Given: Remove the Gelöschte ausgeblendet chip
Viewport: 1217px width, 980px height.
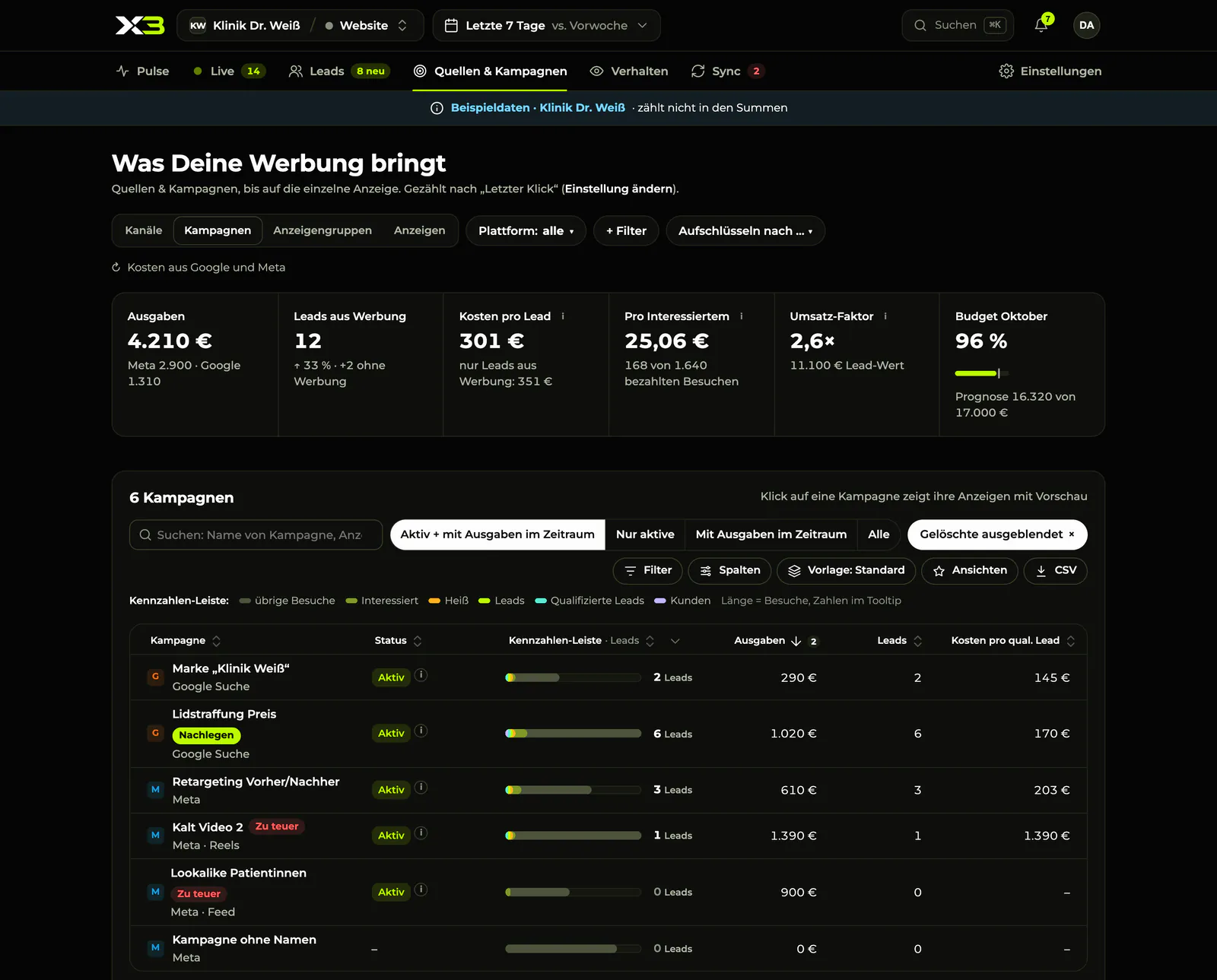Looking at the screenshot, I should (1072, 534).
